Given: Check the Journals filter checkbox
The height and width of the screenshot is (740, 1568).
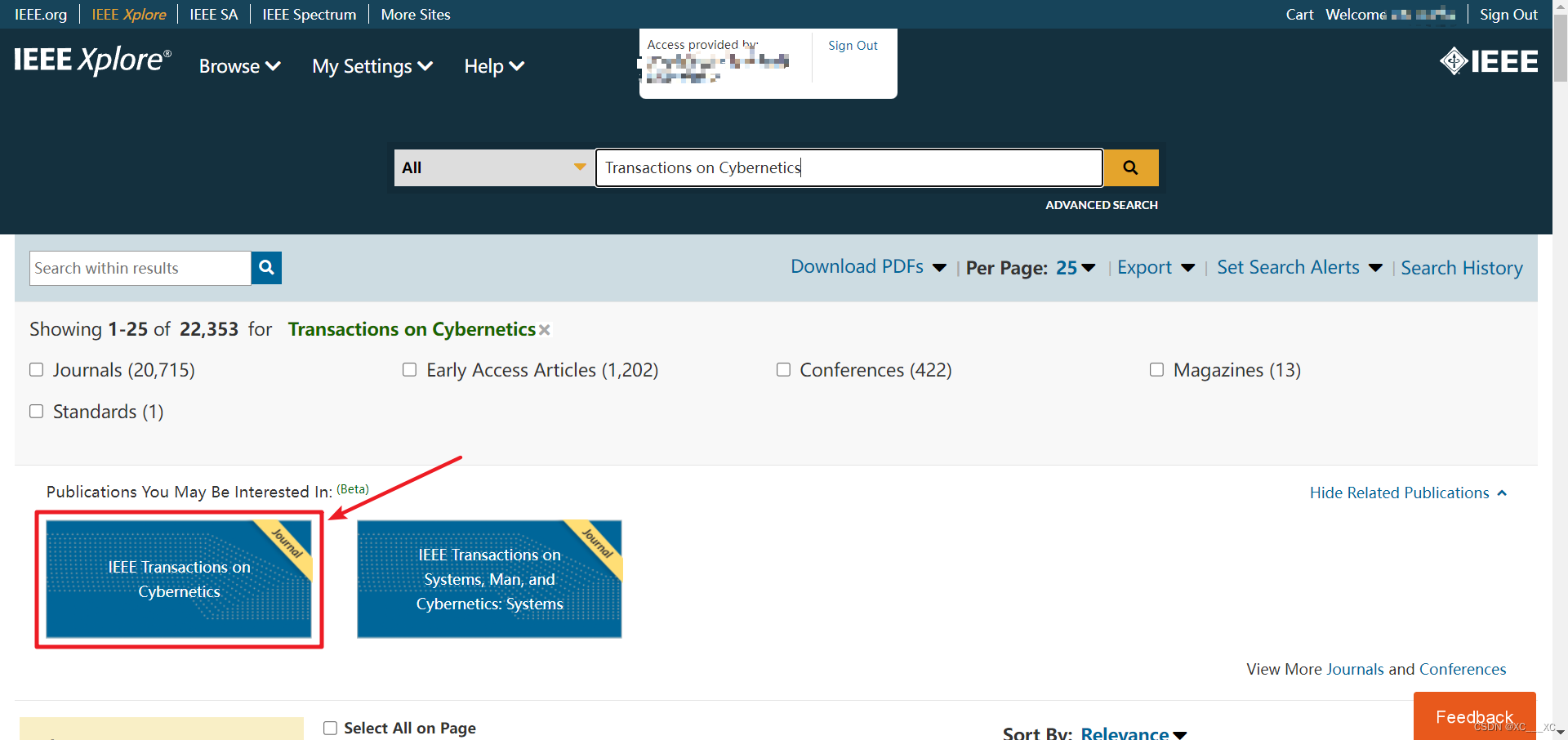Looking at the screenshot, I should (x=37, y=370).
